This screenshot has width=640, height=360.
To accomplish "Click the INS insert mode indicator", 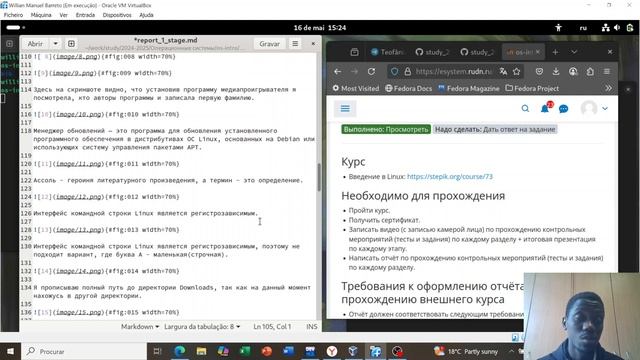I will (x=312, y=327).
